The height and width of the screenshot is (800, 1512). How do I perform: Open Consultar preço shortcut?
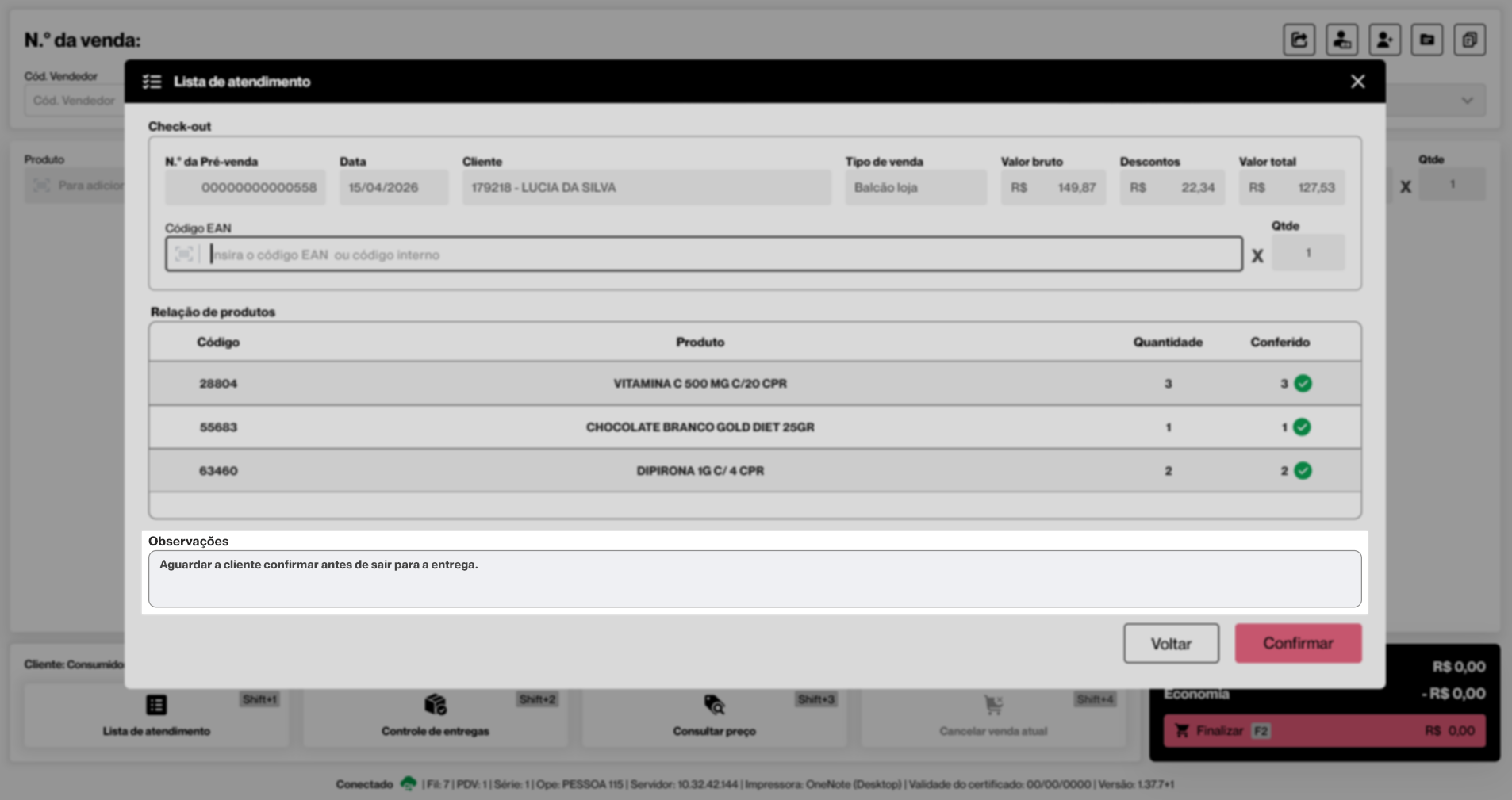(714, 716)
